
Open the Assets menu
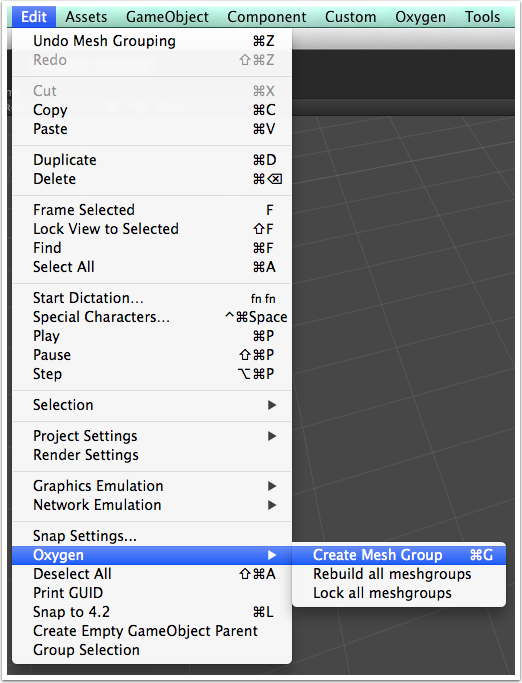coord(86,17)
